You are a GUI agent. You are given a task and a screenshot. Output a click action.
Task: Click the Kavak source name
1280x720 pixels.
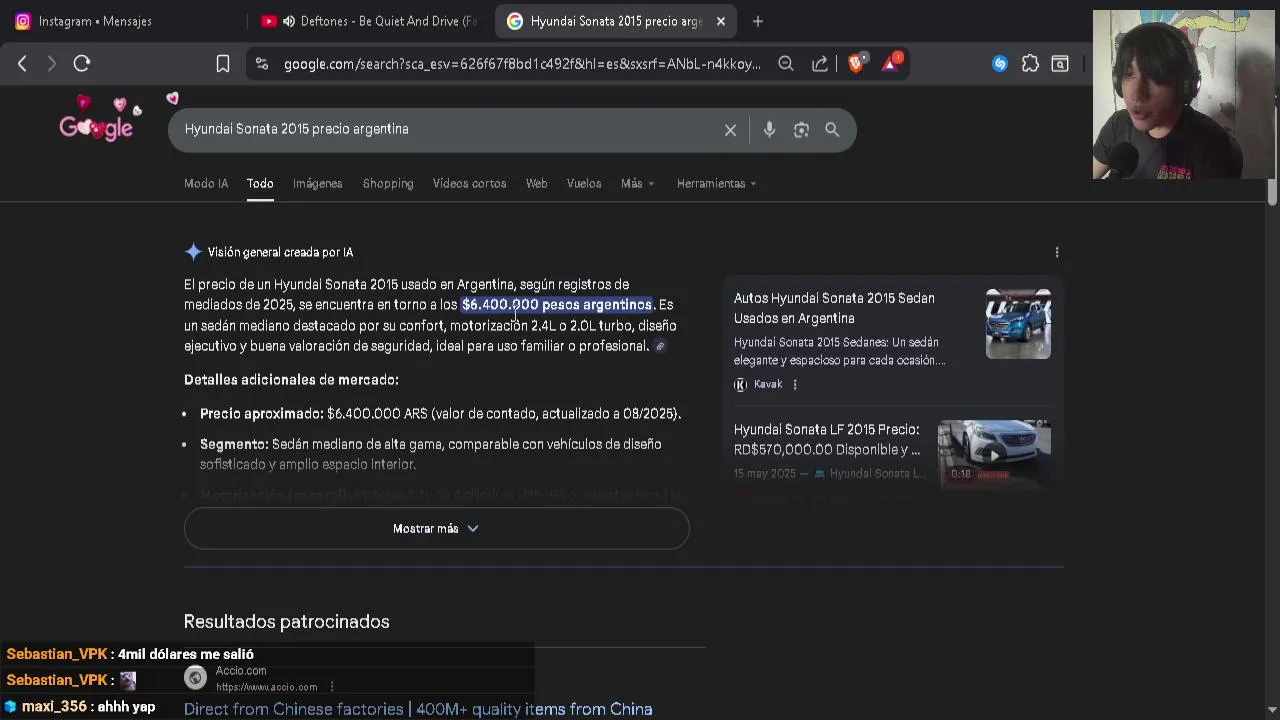[x=768, y=385]
